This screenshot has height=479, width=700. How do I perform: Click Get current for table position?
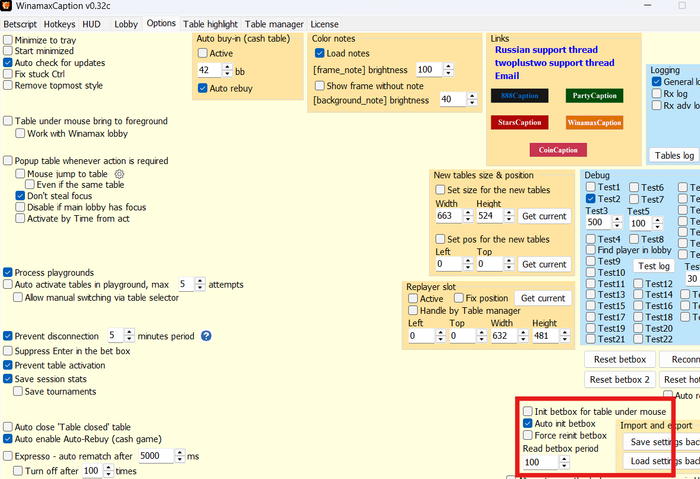(544, 264)
